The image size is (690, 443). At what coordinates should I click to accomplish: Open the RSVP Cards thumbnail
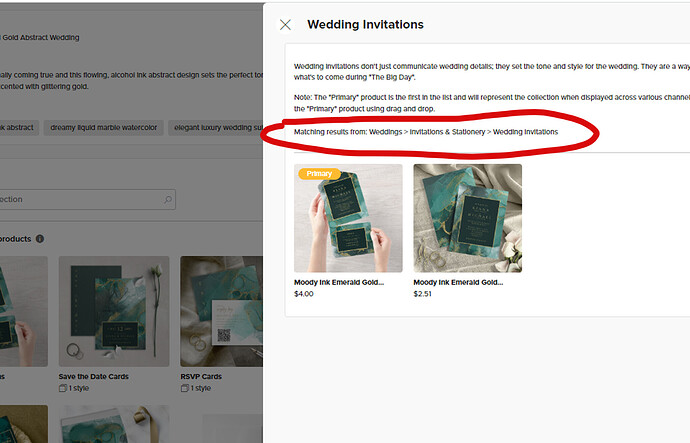coord(221,311)
